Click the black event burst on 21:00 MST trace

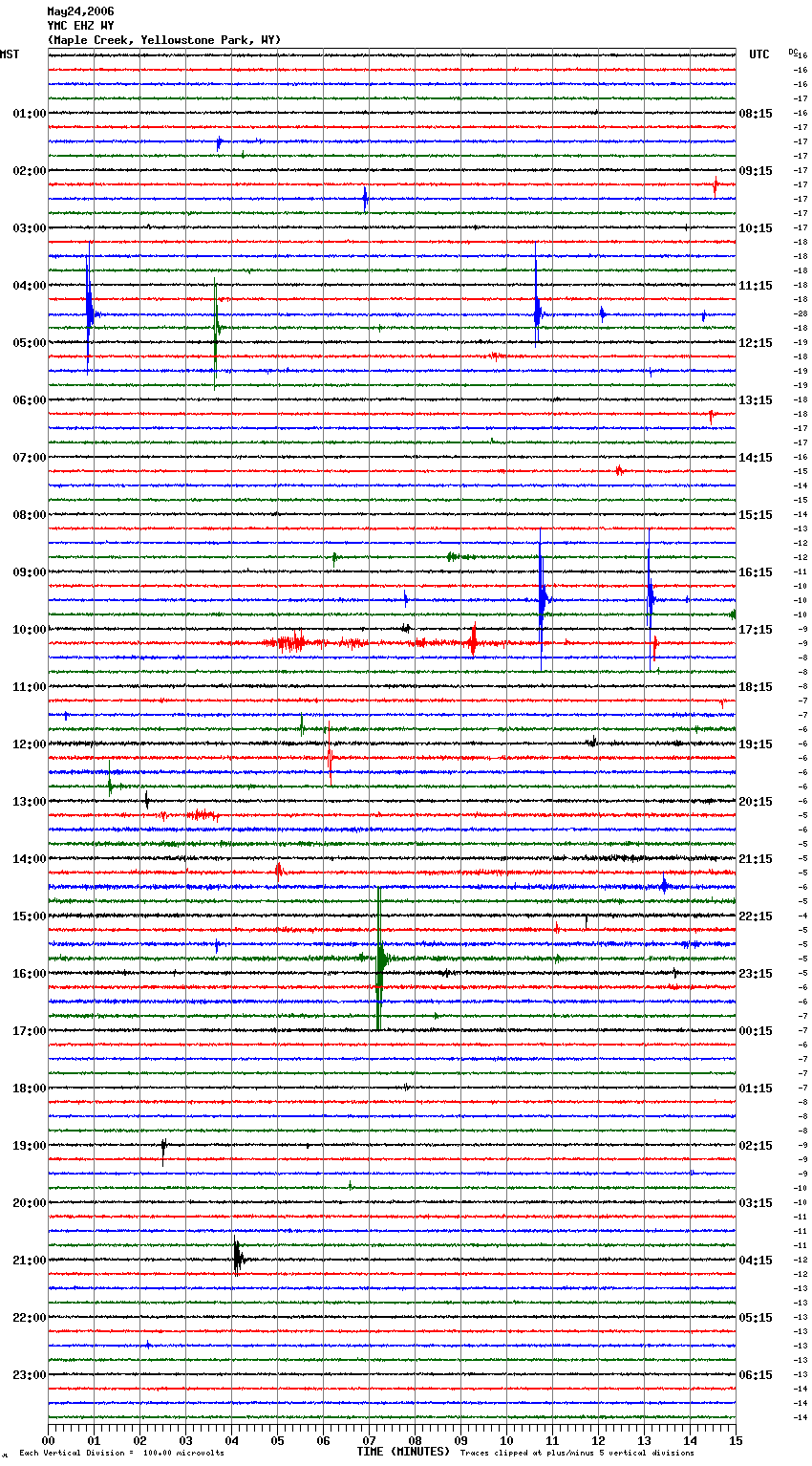pos(238,1257)
